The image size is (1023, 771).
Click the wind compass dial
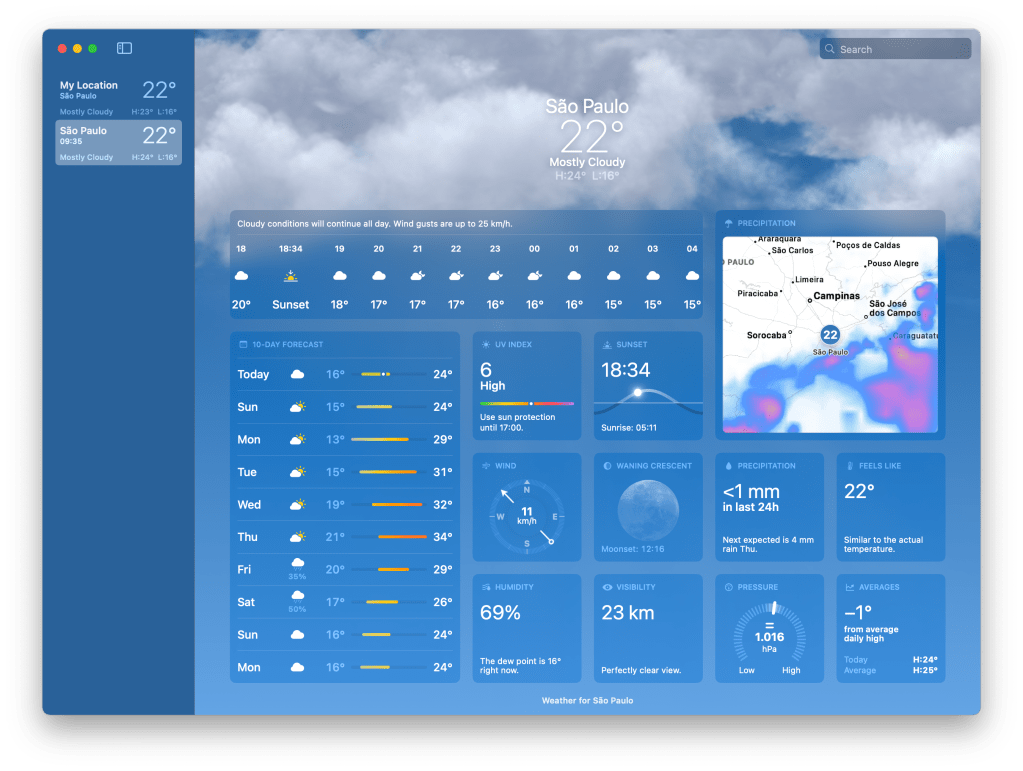527,516
